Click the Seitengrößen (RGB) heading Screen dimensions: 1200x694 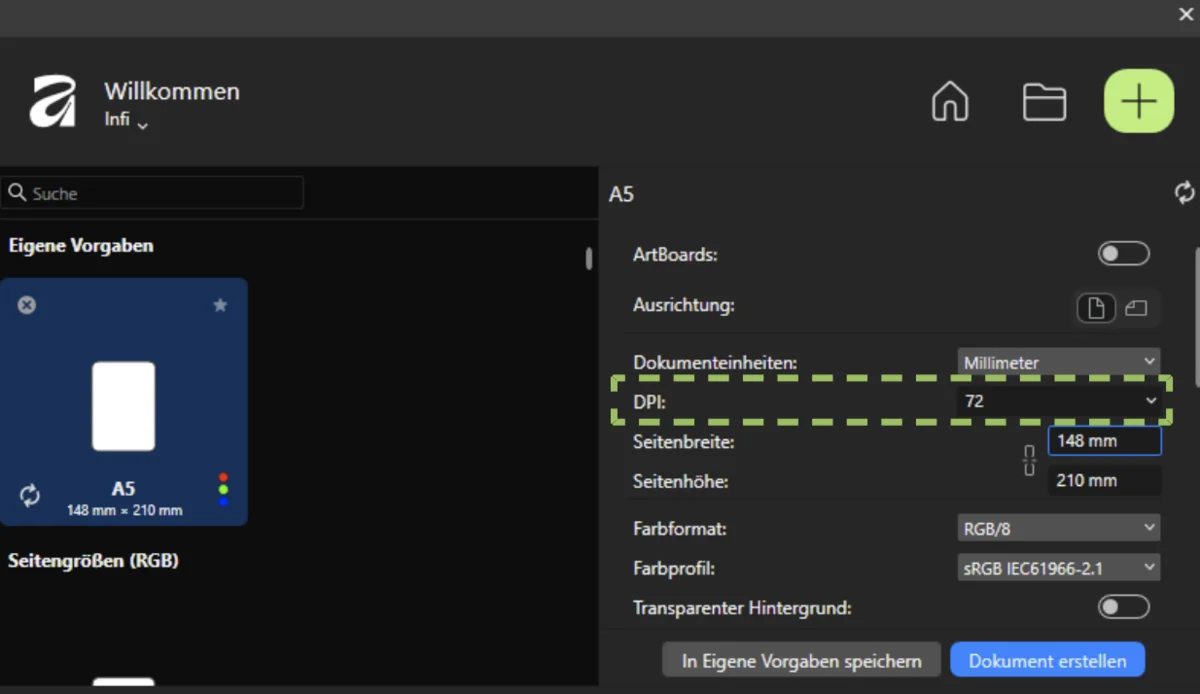(x=93, y=561)
